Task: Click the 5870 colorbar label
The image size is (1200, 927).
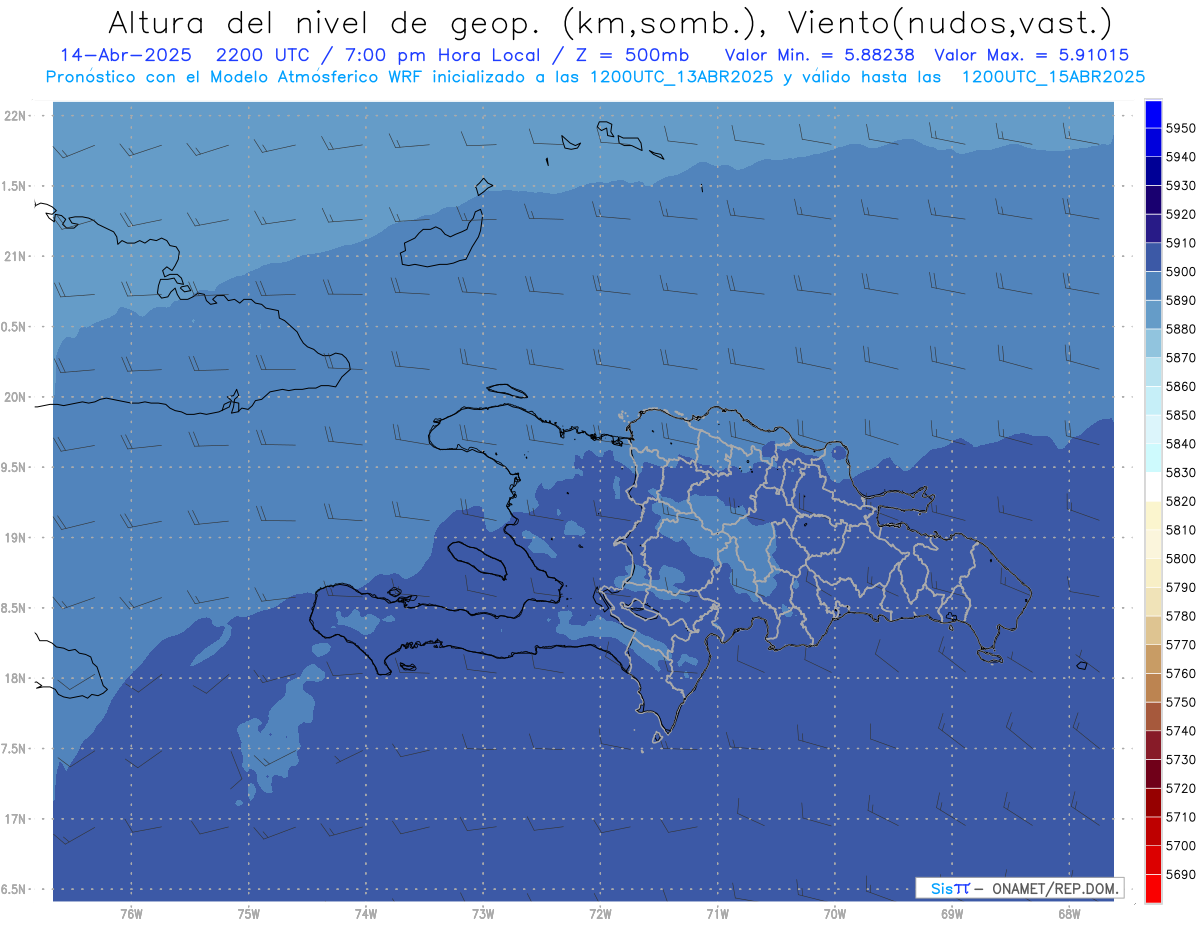Action: tap(1181, 358)
